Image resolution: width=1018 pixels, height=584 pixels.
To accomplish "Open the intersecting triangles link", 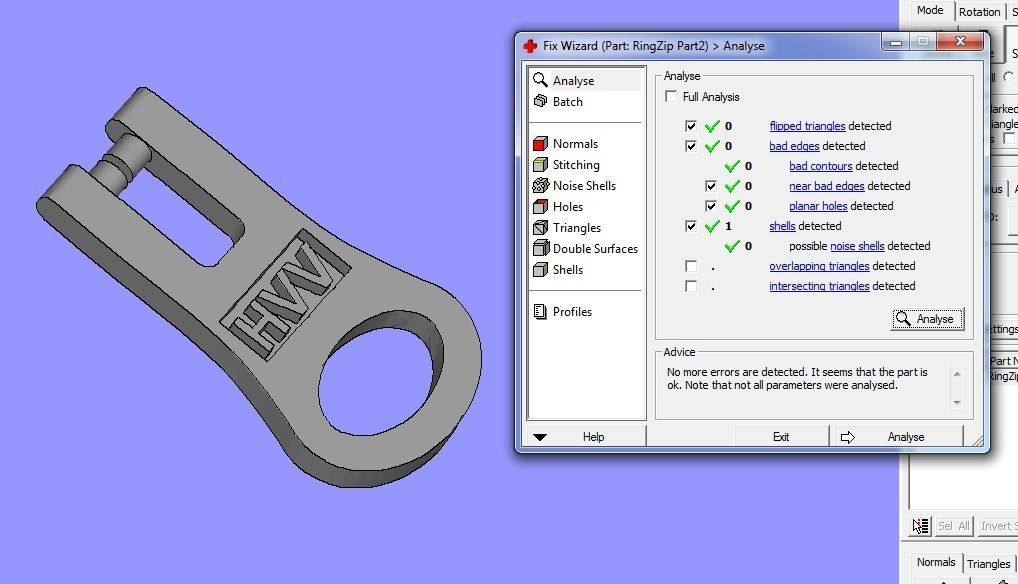I will [819, 286].
